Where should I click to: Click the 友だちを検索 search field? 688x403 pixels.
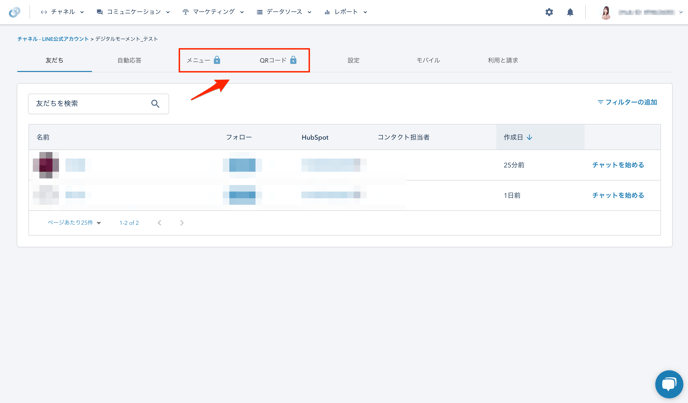pyautogui.click(x=90, y=104)
